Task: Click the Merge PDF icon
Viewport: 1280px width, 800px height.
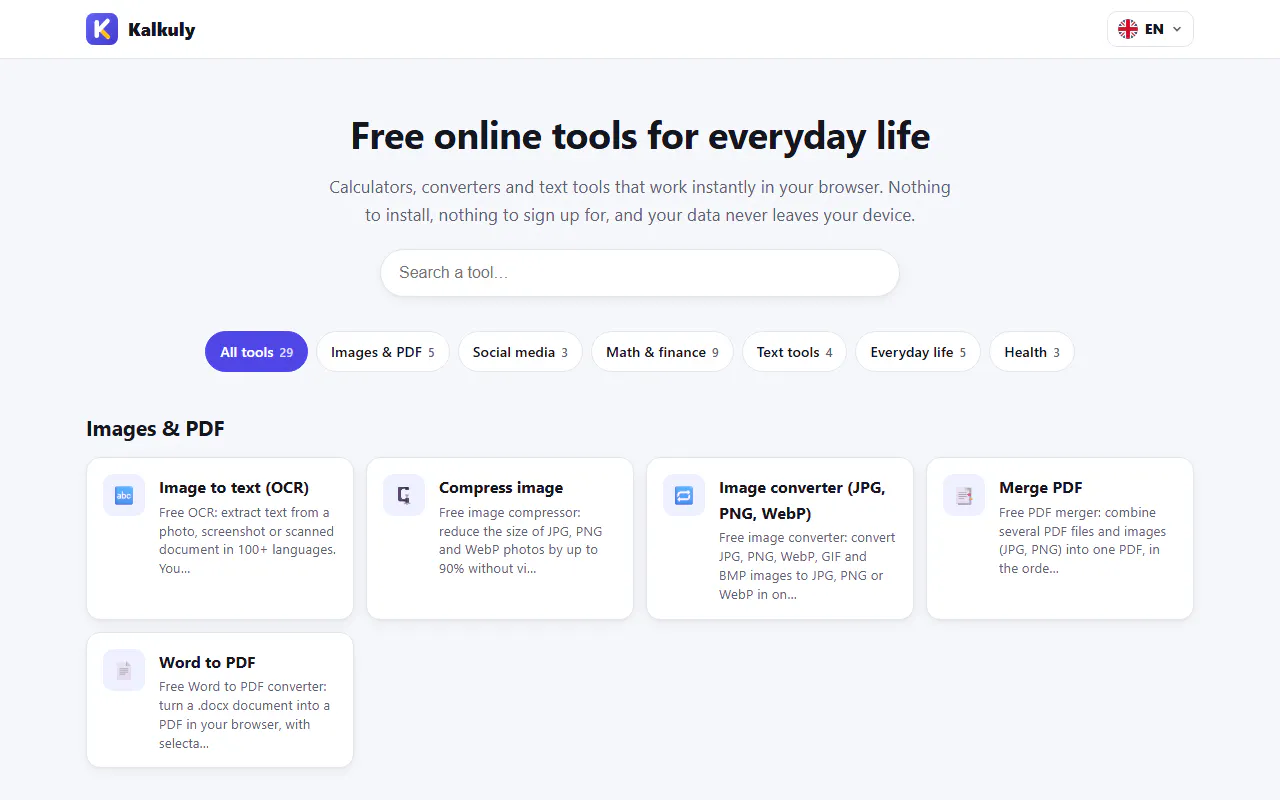Action: tap(964, 495)
